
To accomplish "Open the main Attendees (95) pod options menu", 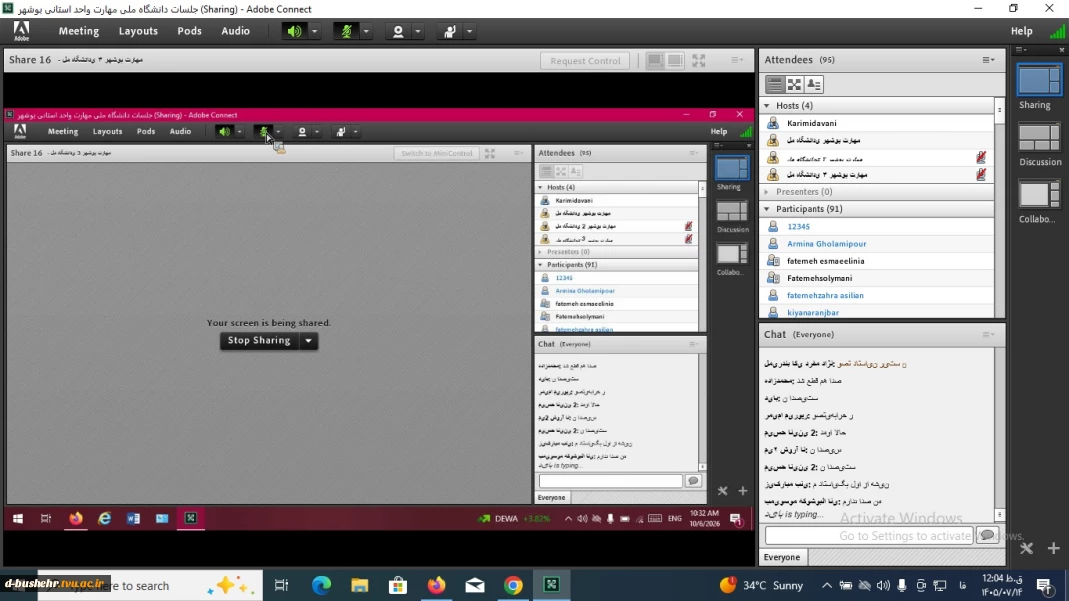I will pyautogui.click(x=988, y=60).
